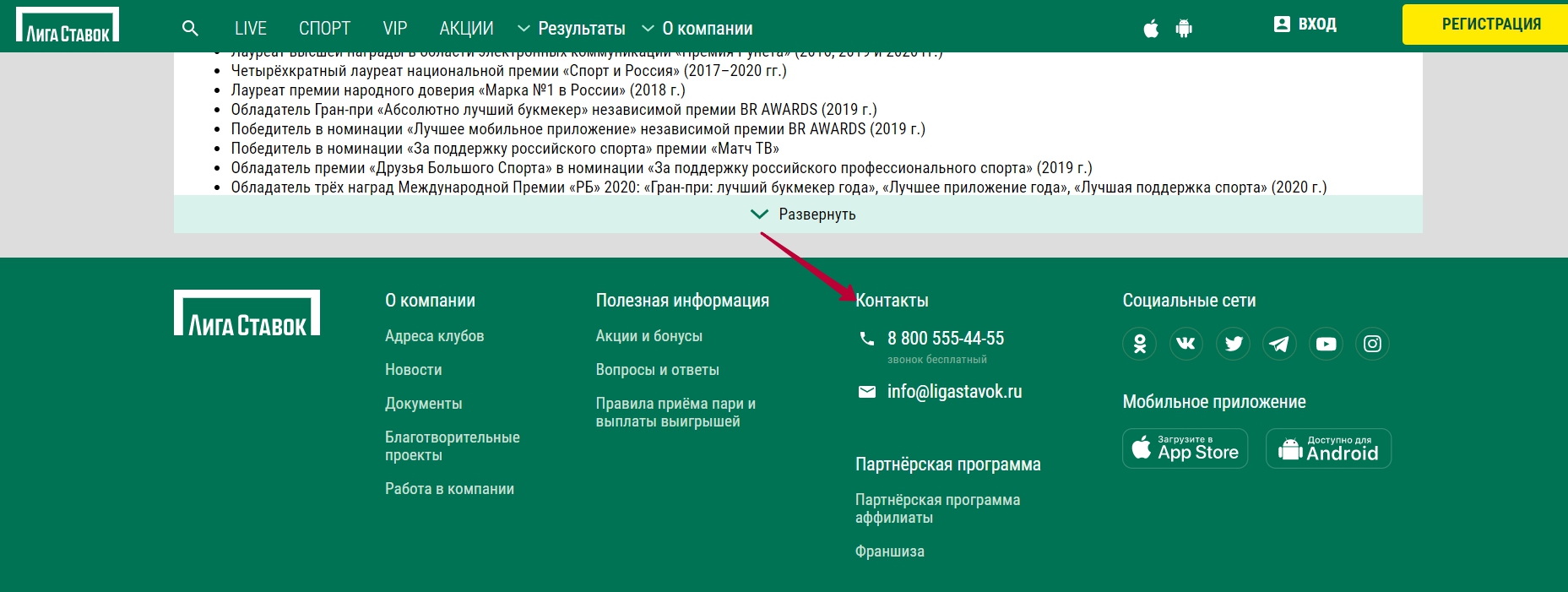Download from the App Store badge

click(1185, 448)
